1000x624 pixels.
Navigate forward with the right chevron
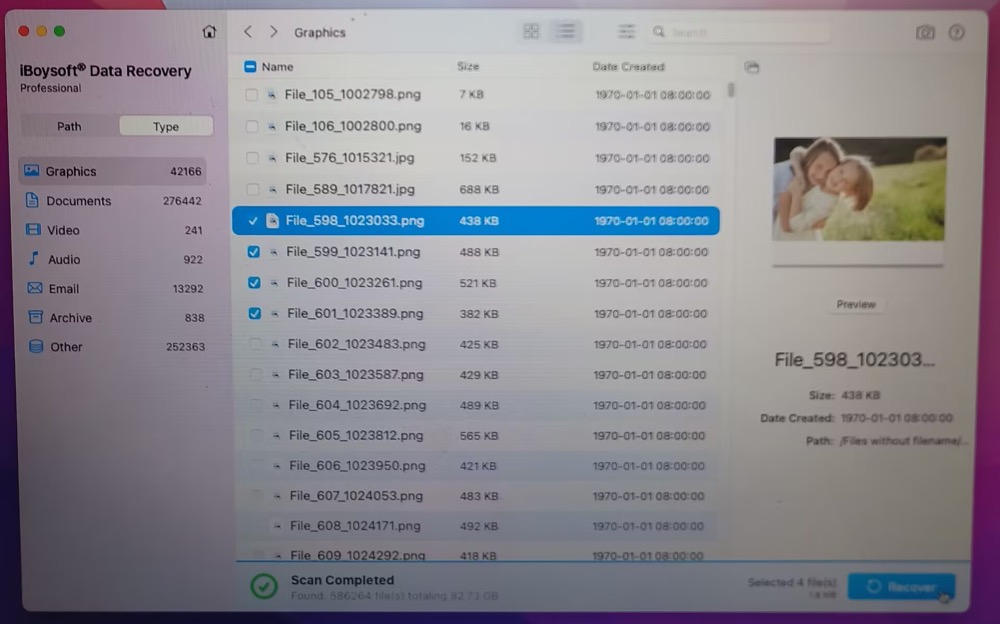pos(274,31)
